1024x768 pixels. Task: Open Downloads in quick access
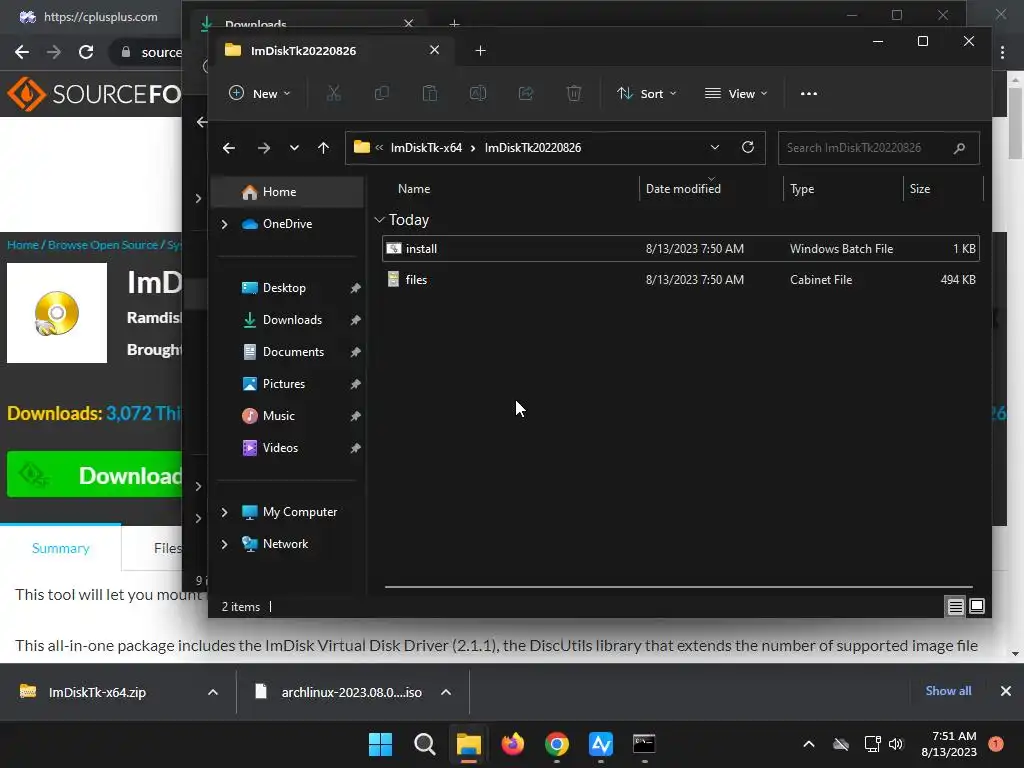[292, 320]
